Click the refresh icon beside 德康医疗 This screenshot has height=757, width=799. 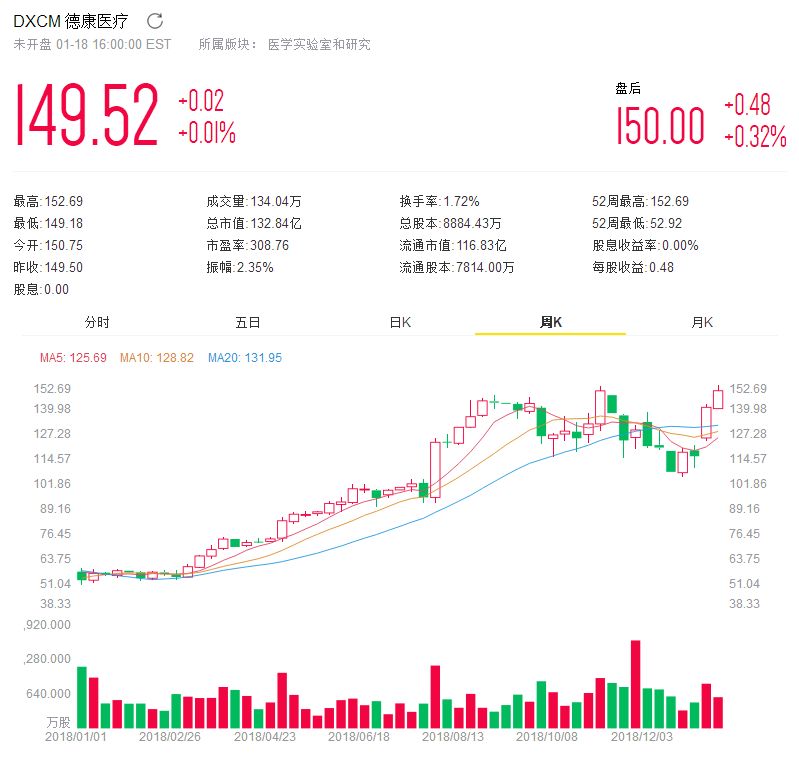click(x=154, y=21)
